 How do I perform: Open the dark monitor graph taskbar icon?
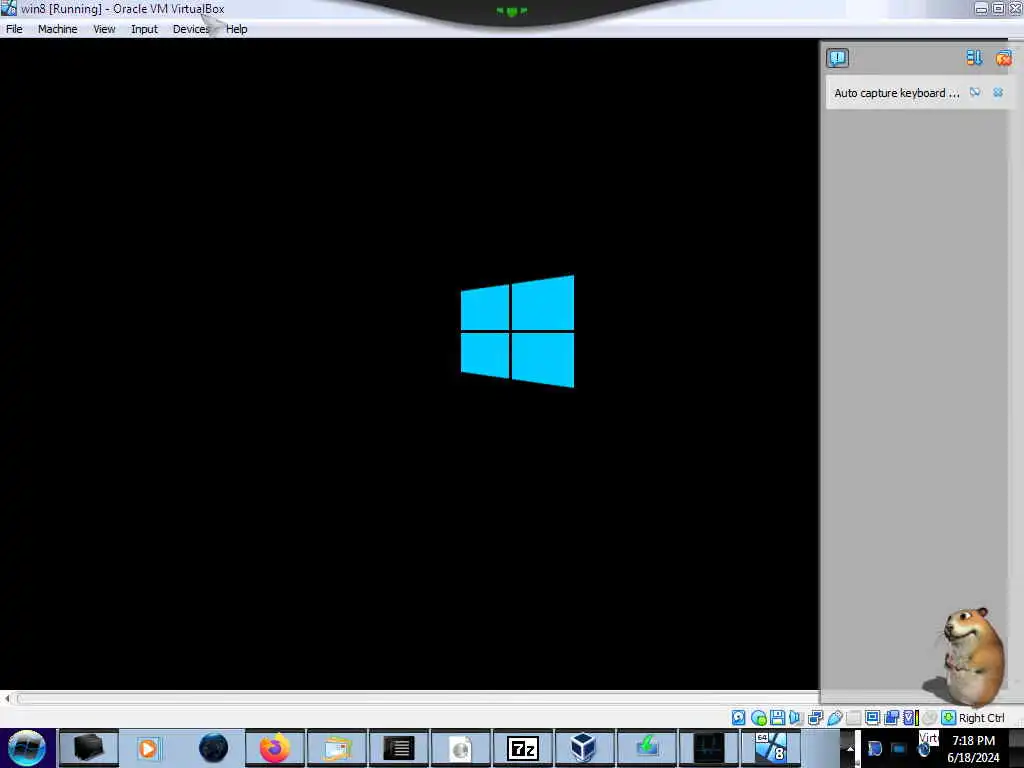pos(709,748)
